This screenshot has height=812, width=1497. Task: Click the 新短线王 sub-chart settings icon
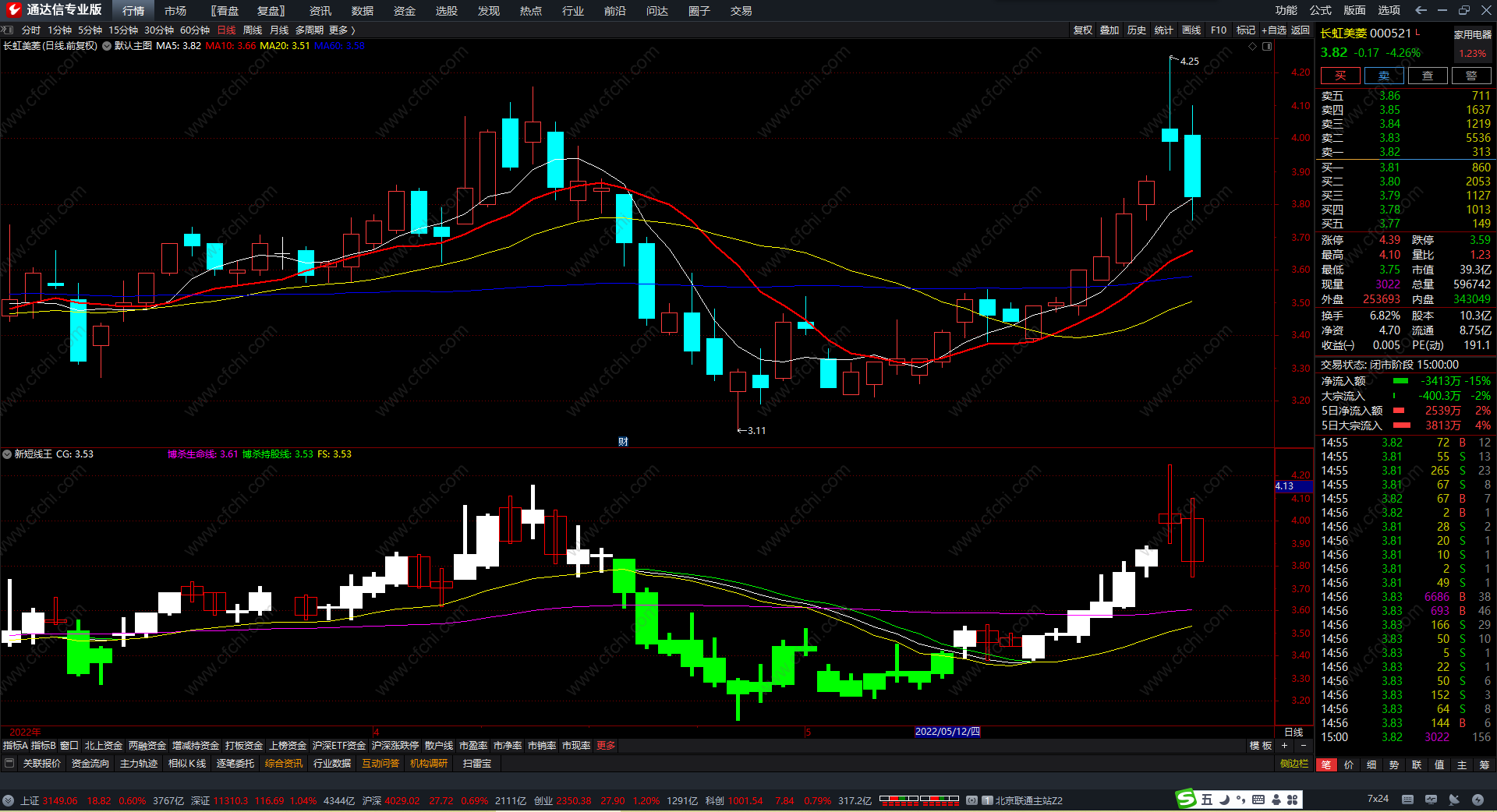7,454
